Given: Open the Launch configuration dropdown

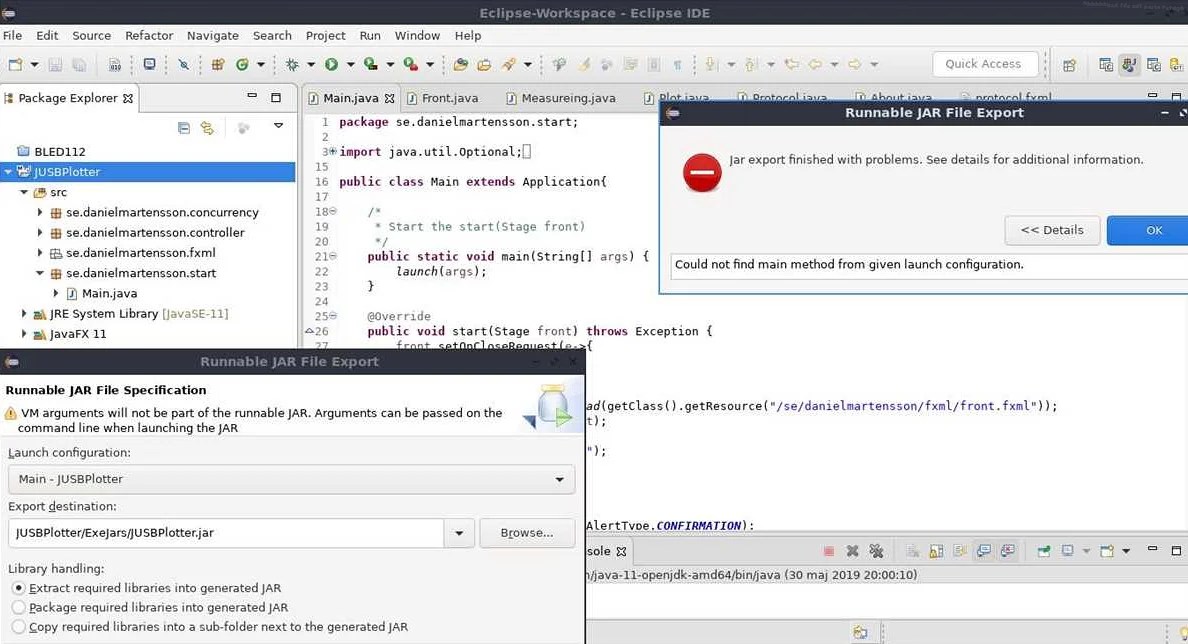Looking at the screenshot, I should [560, 479].
